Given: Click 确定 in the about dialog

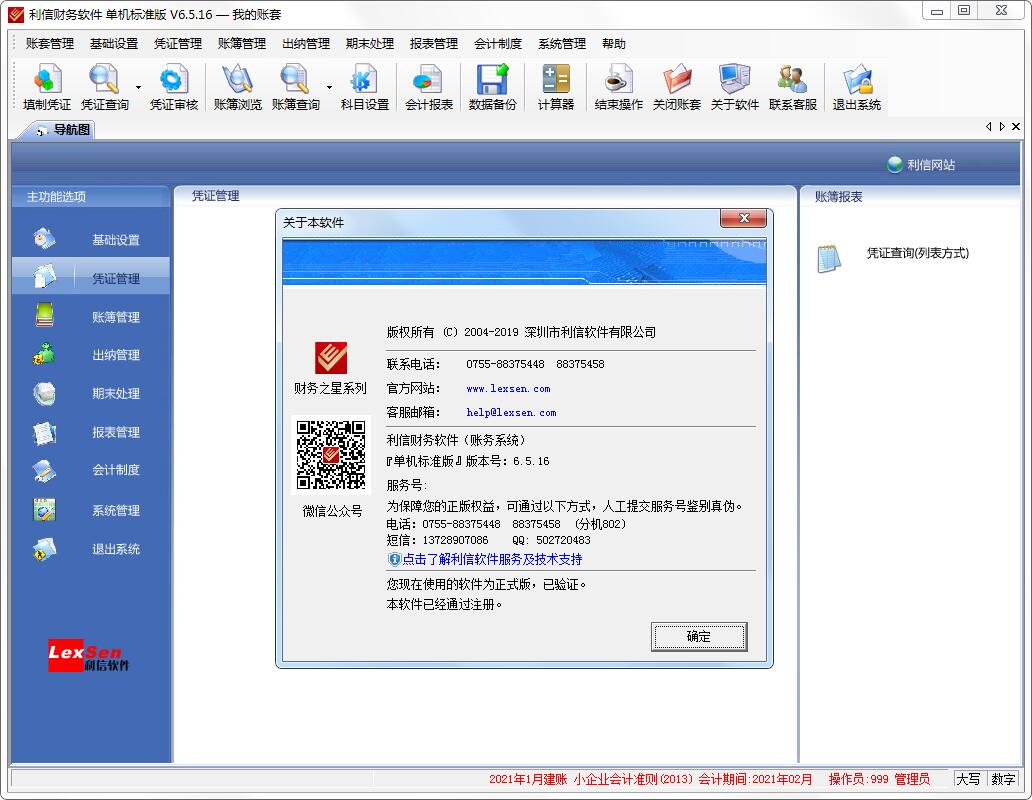Looking at the screenshot, I should point(699,636).
